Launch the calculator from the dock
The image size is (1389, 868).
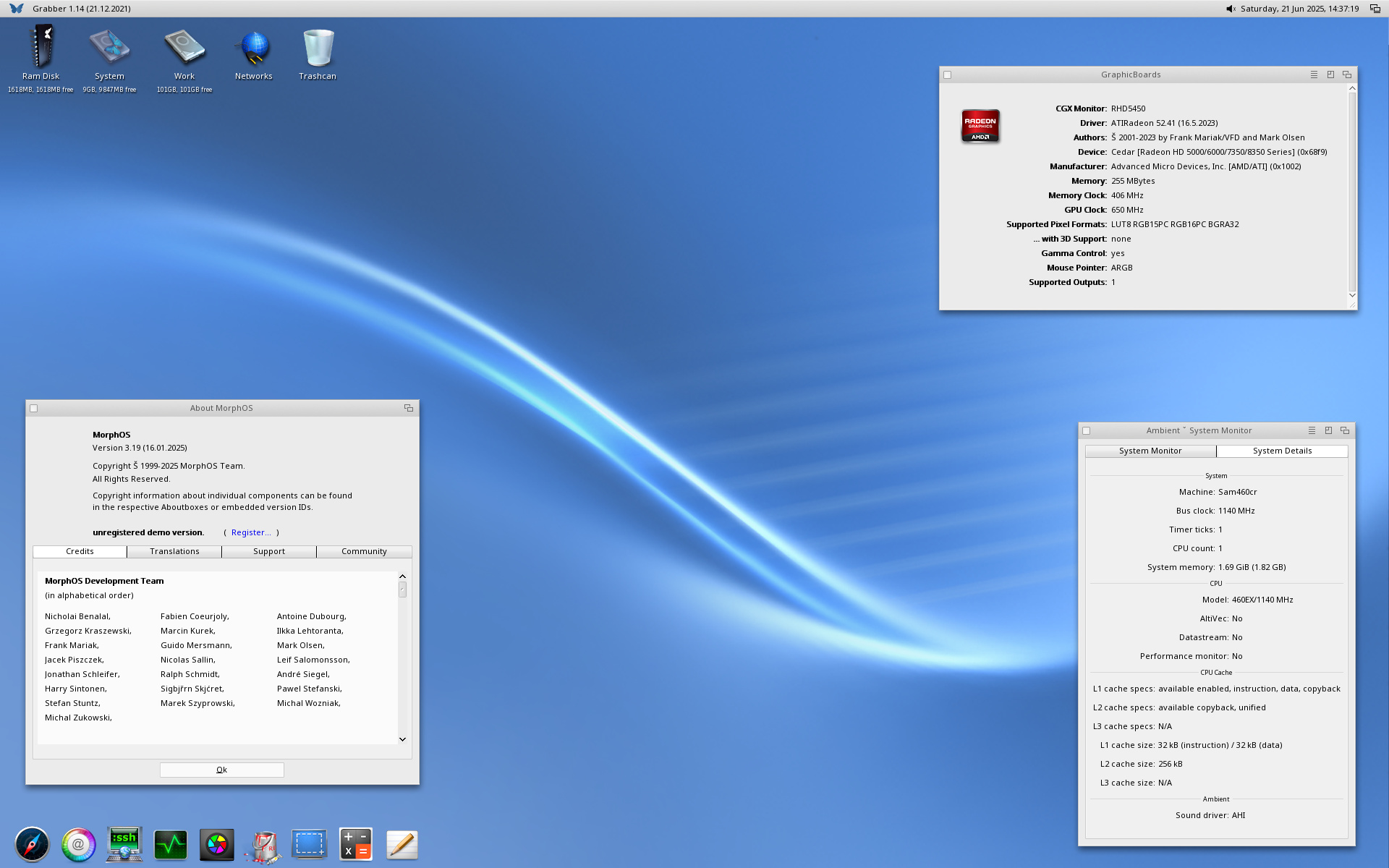pyautogui.click(x=355, y=844)
